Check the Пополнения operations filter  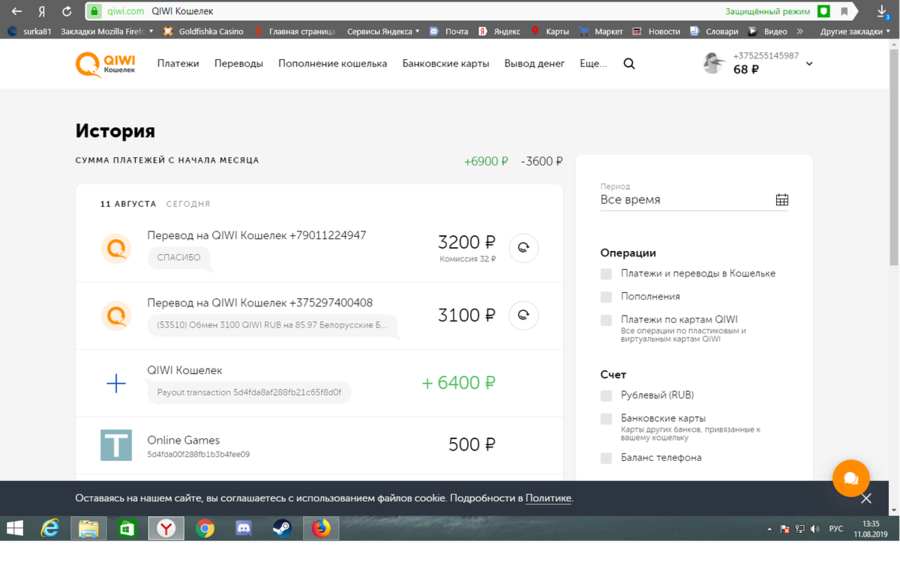(606, 297)
